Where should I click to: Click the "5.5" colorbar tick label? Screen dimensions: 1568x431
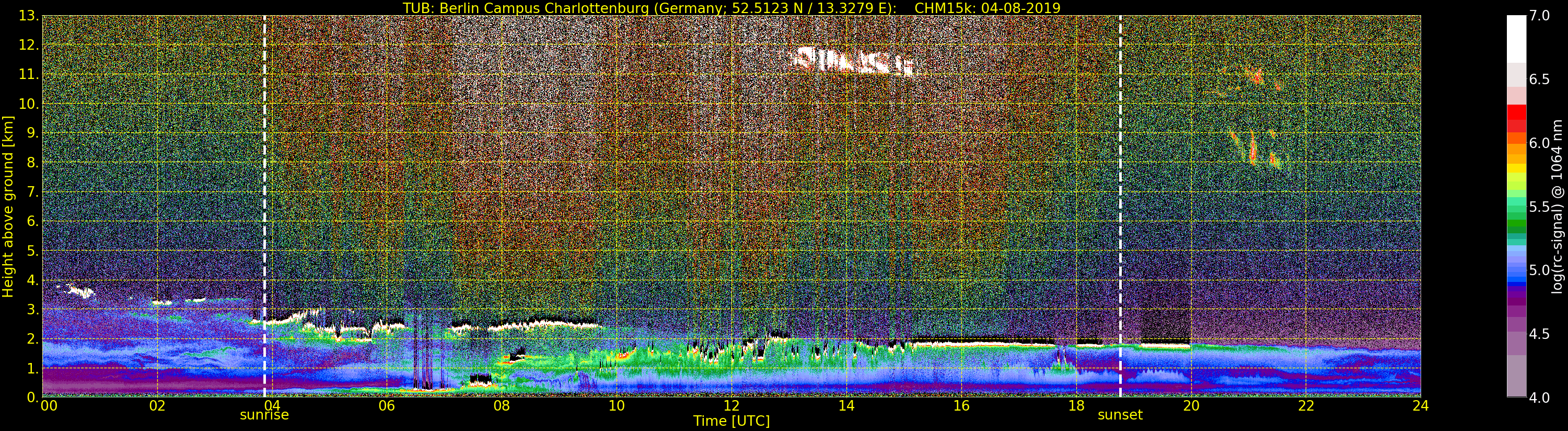pyautogui.click(x=1539, y=207)
